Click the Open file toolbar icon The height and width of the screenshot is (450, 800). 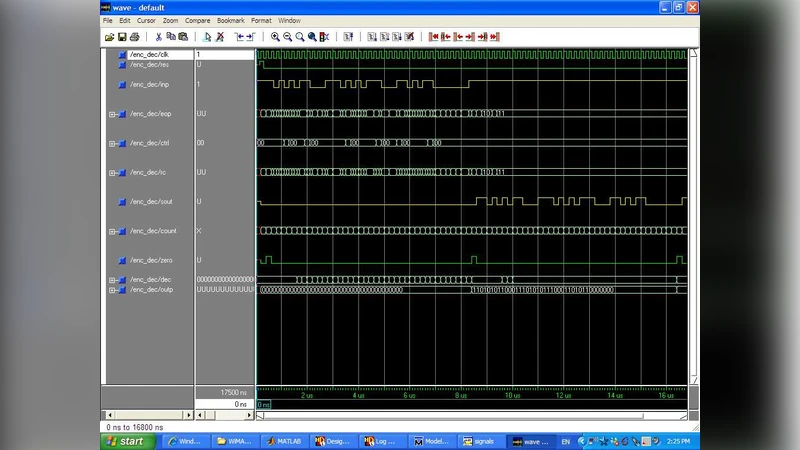(x=109, y=37)
